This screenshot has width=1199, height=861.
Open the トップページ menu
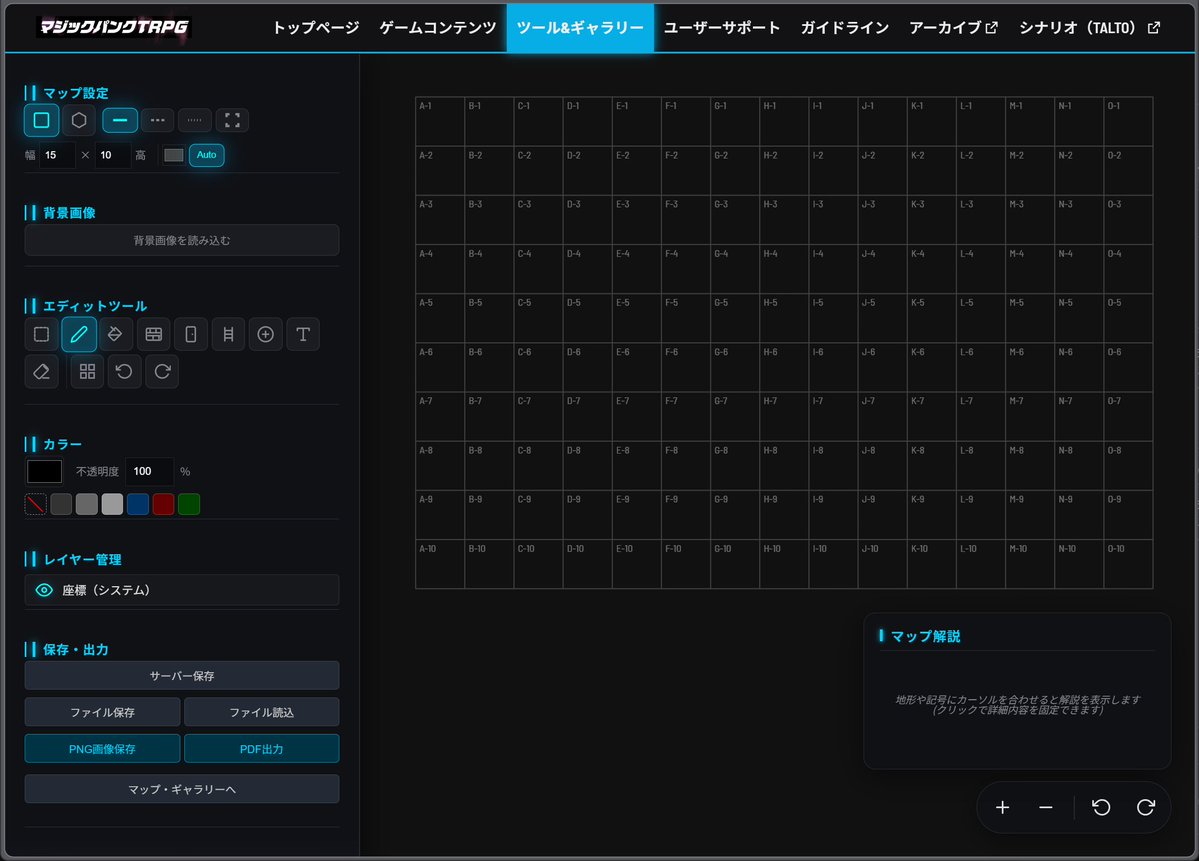[x=316, y=28]
